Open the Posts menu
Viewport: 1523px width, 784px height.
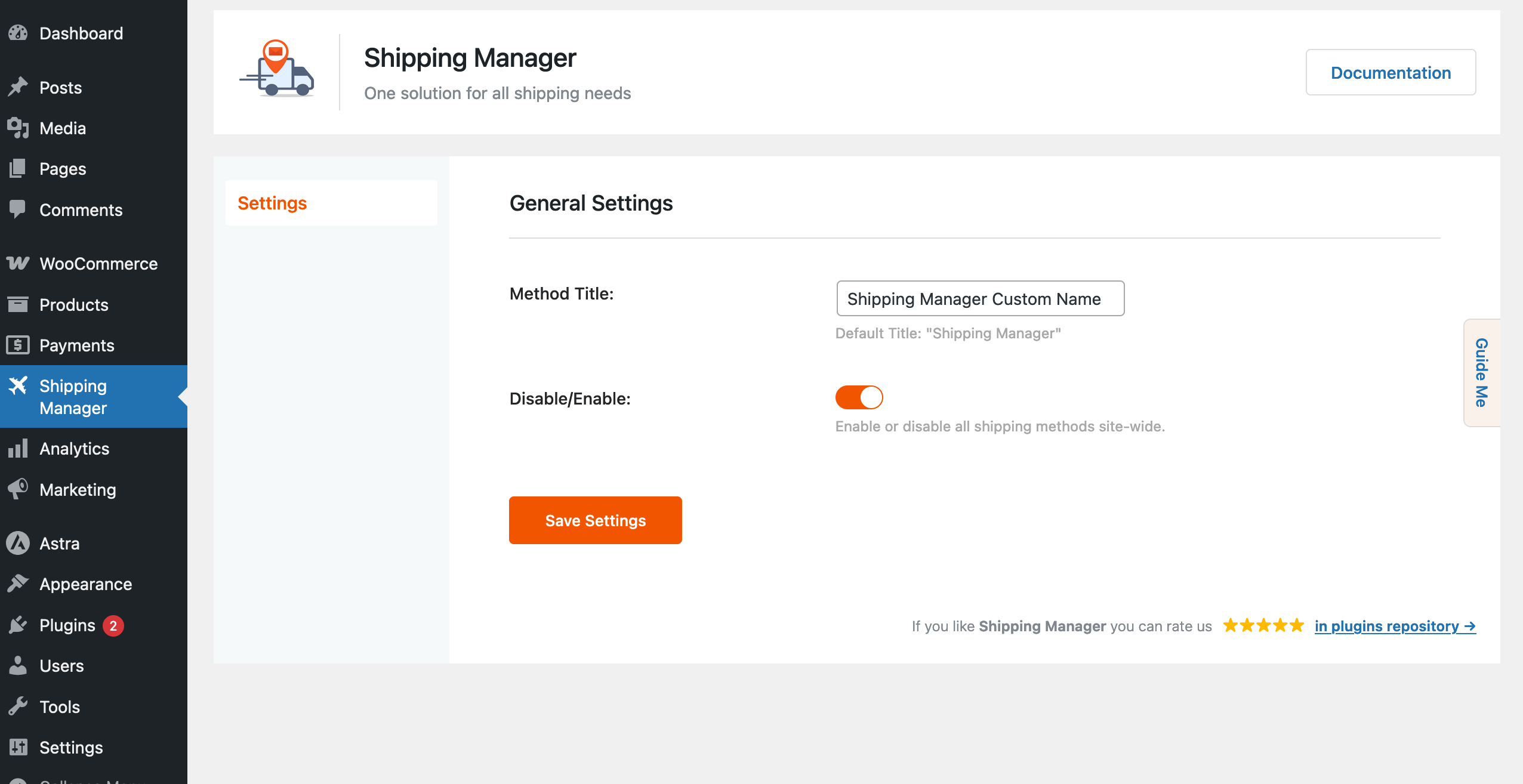[x=94, y=88]
